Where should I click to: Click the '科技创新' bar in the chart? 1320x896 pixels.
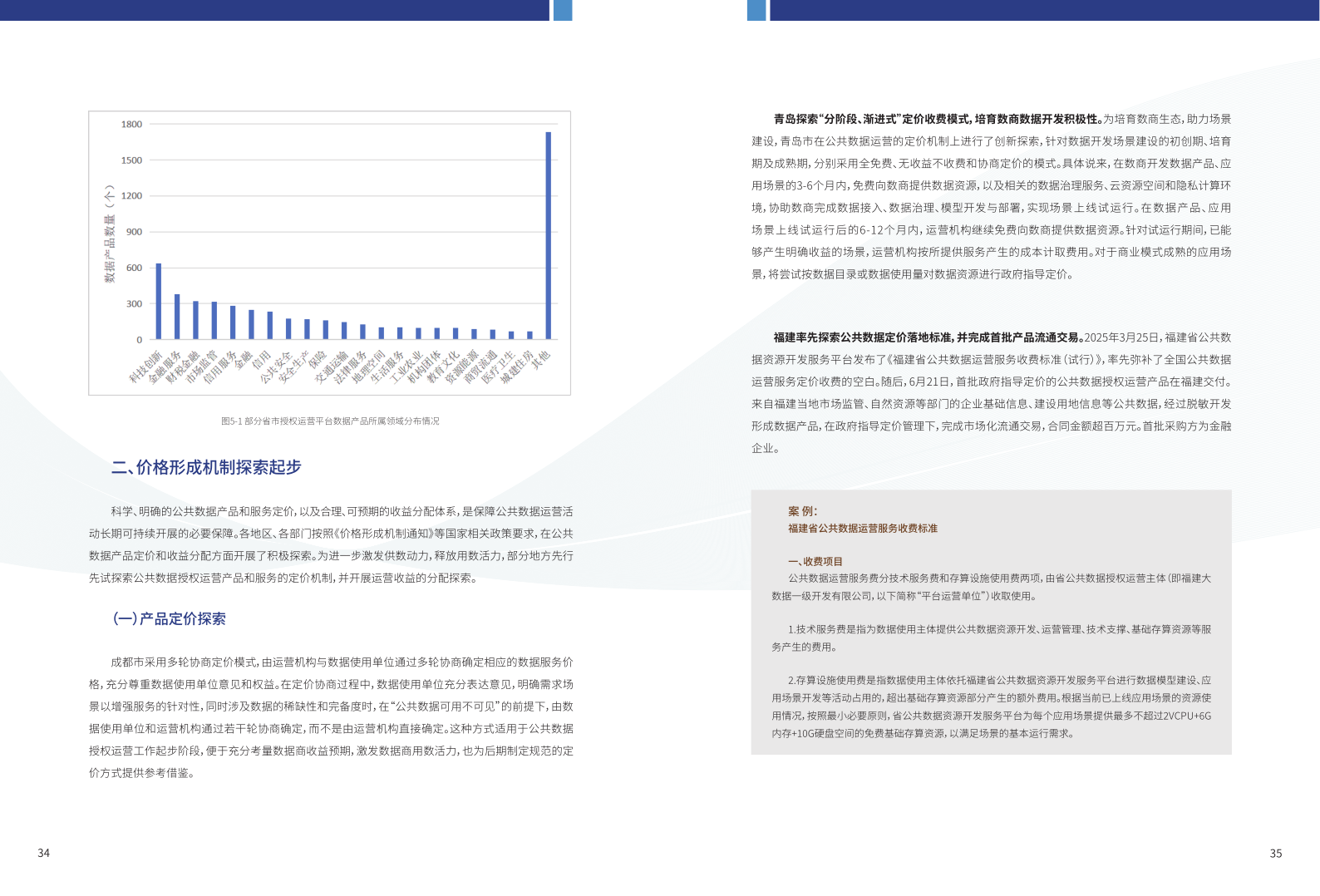tap(159, 301)
